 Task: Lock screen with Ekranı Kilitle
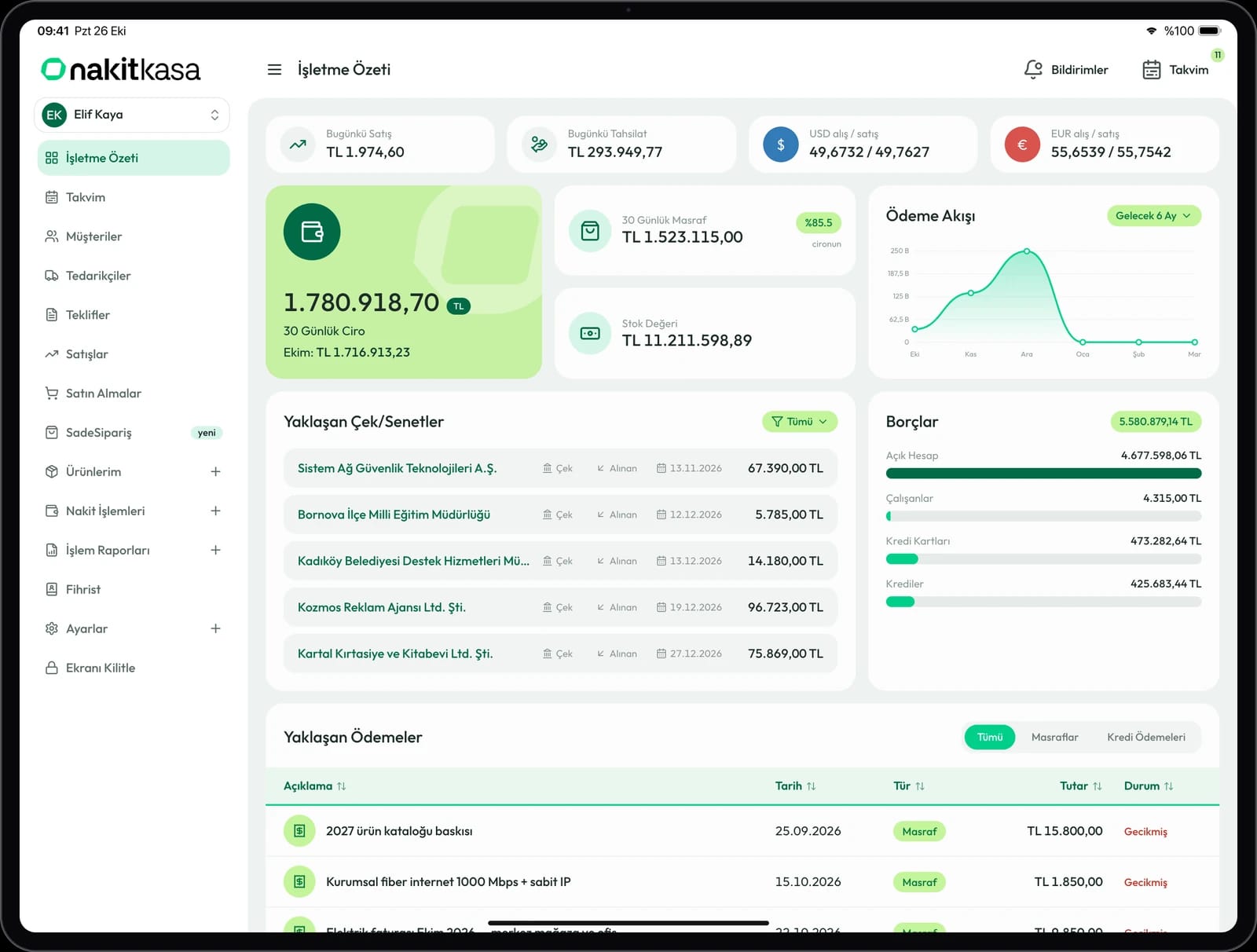pos(134,668)
